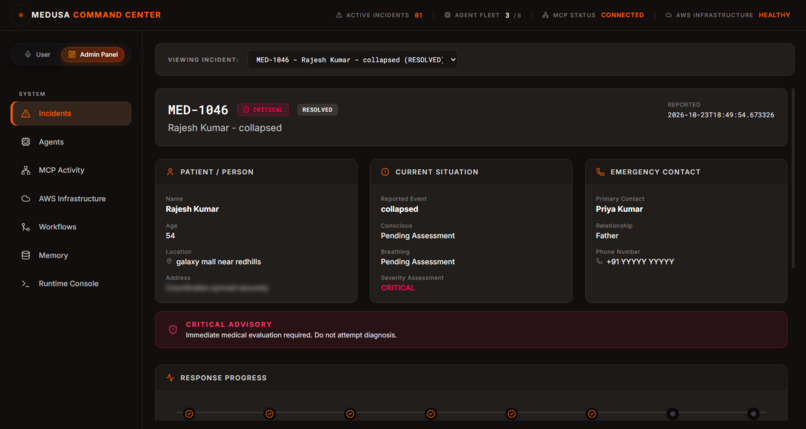Select the fifth completed progress step

click(511, 414)
